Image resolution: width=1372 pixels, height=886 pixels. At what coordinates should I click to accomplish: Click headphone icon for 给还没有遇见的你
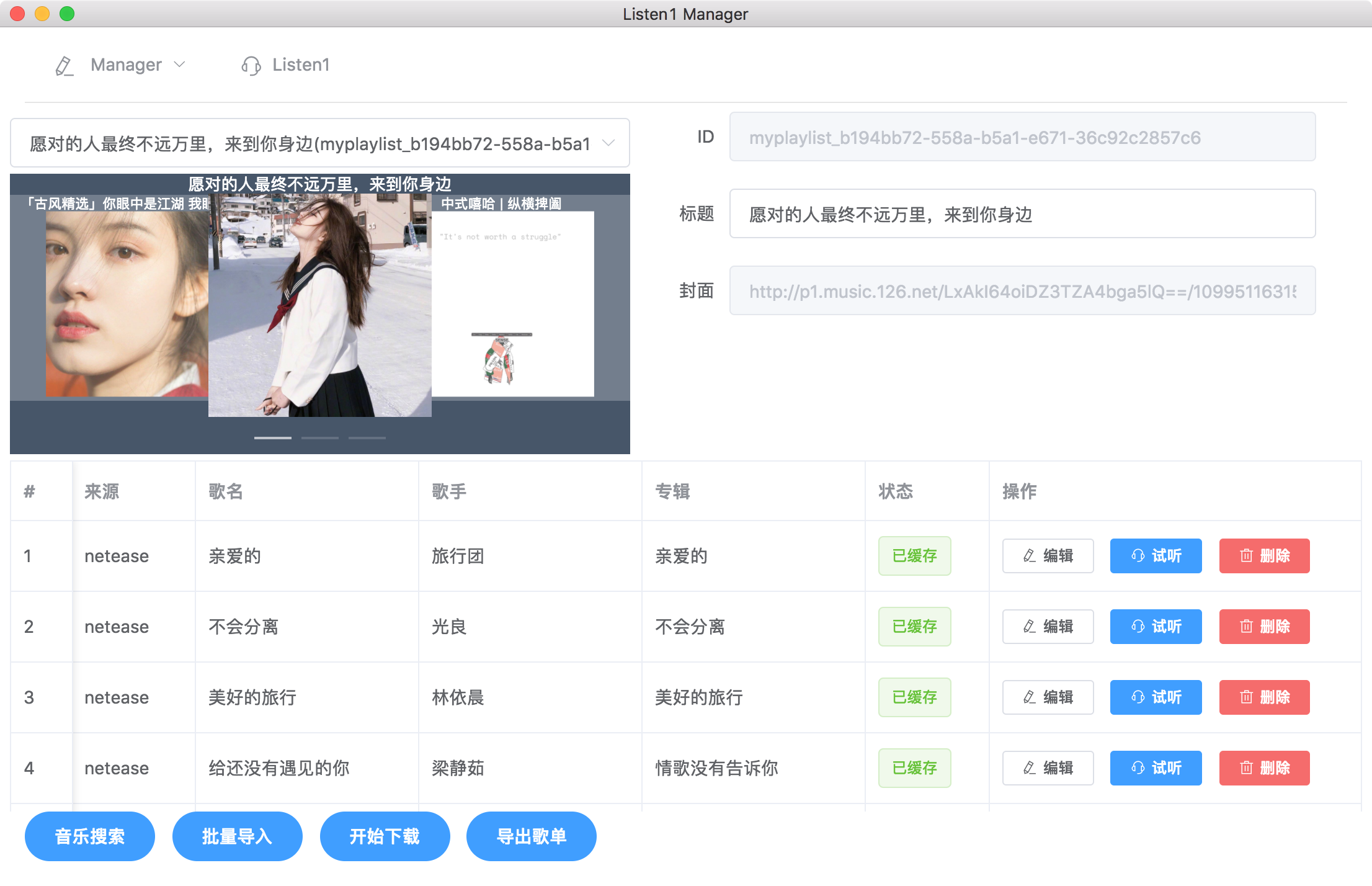pyautogui.click(x=1138, y=768)
